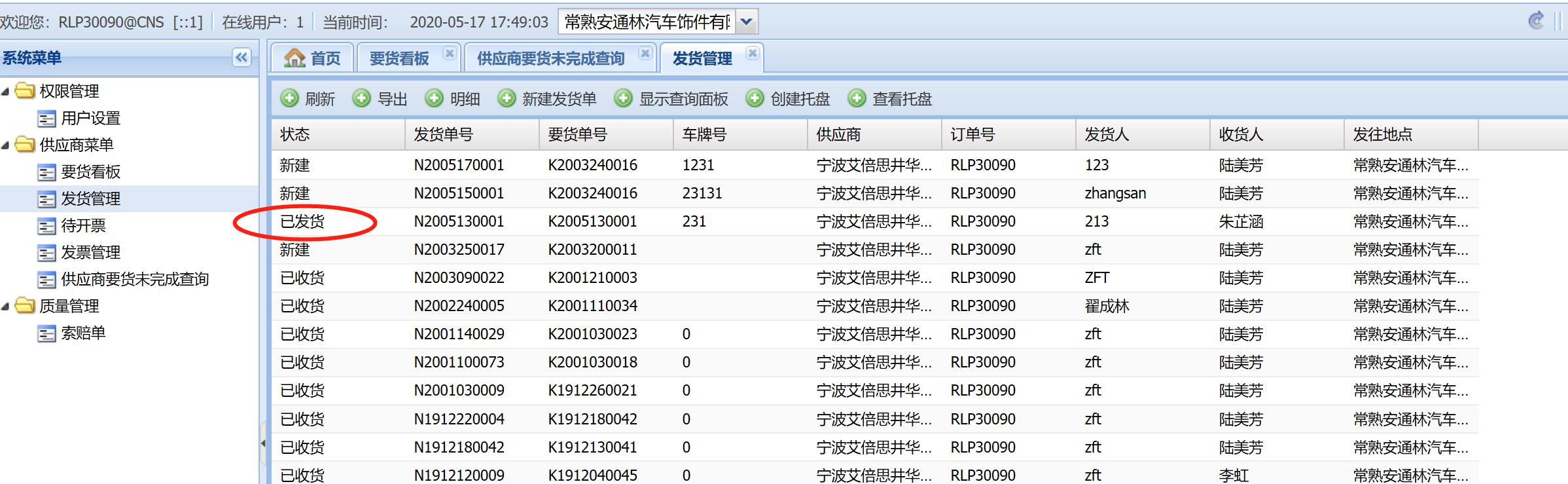The height and width of the screenshot is (484, 1568).
Task: Select shipment N2005170001
Action: 459,165
